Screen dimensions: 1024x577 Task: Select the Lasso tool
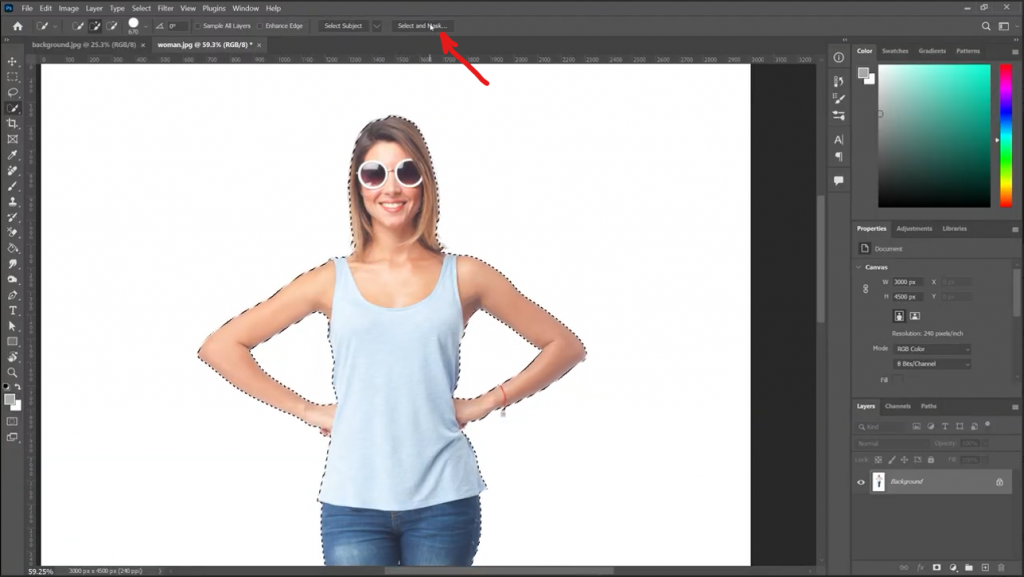point(12,93)
